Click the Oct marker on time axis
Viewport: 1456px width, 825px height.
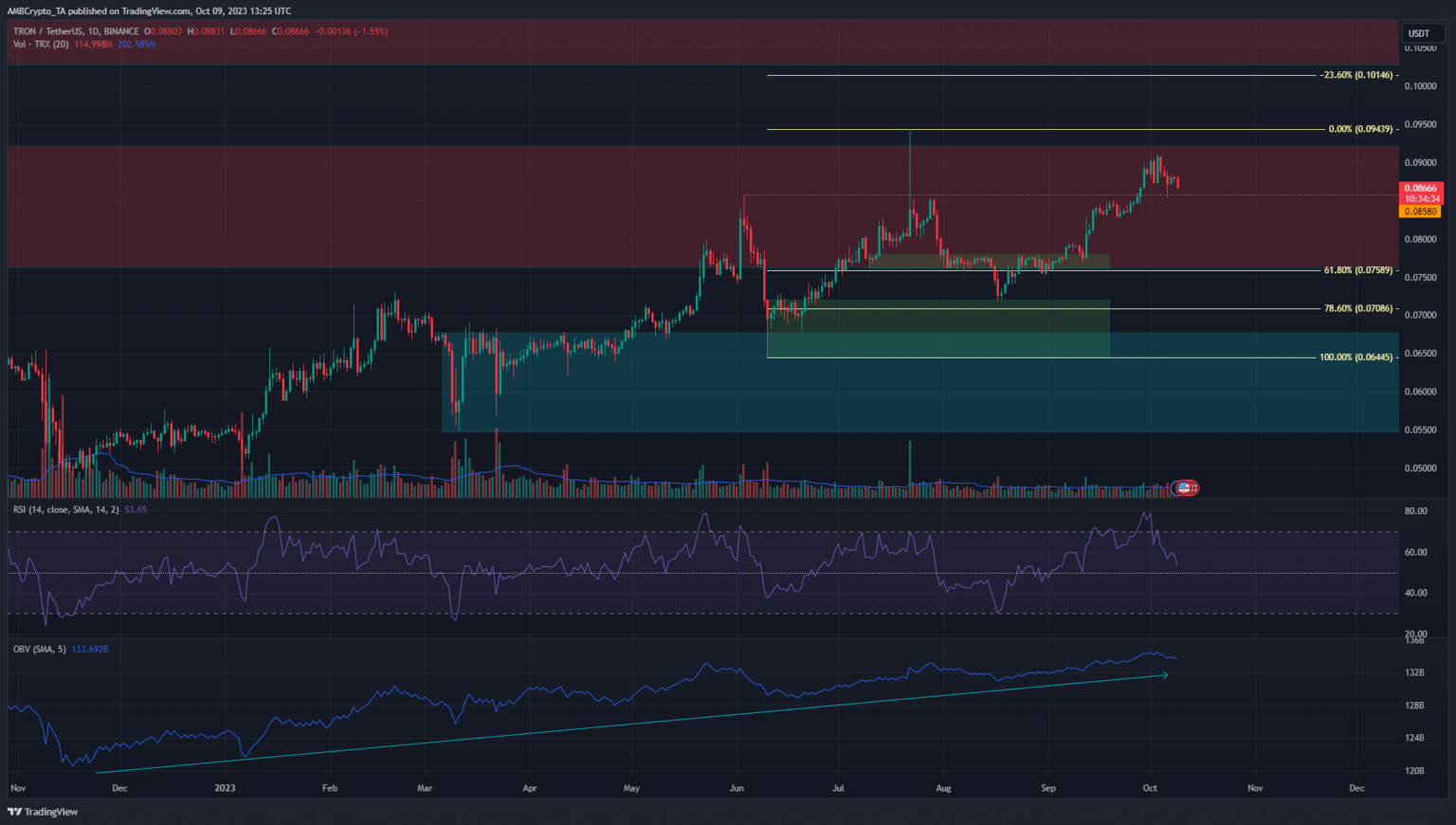pyautogui.click(x=1150, y=788)
